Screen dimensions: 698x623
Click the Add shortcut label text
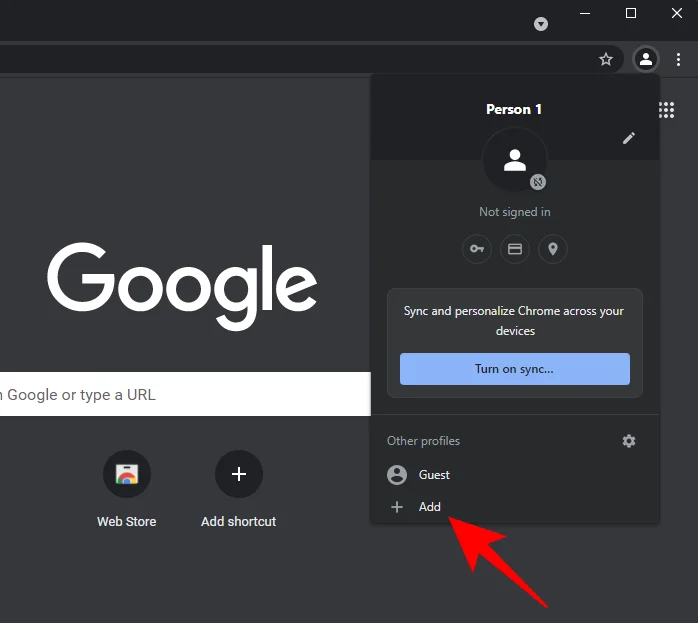click(x=239, y=522)
